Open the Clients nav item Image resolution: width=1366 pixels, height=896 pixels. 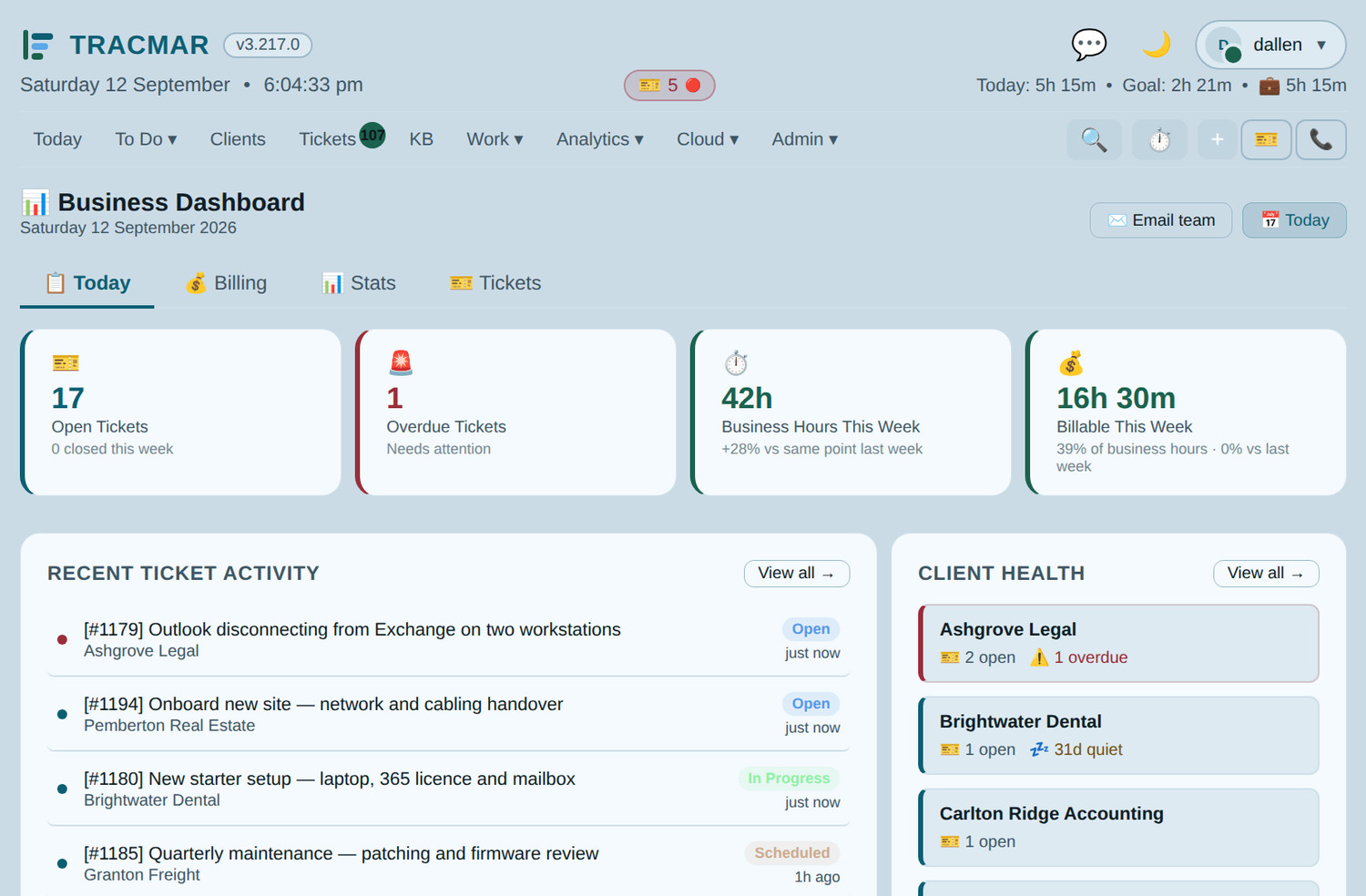pyautogui.click(x=238, y=139)
